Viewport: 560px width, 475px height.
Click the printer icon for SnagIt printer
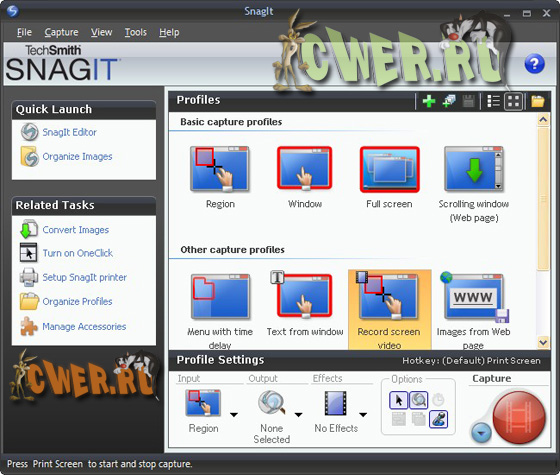[x=29, y=277]
